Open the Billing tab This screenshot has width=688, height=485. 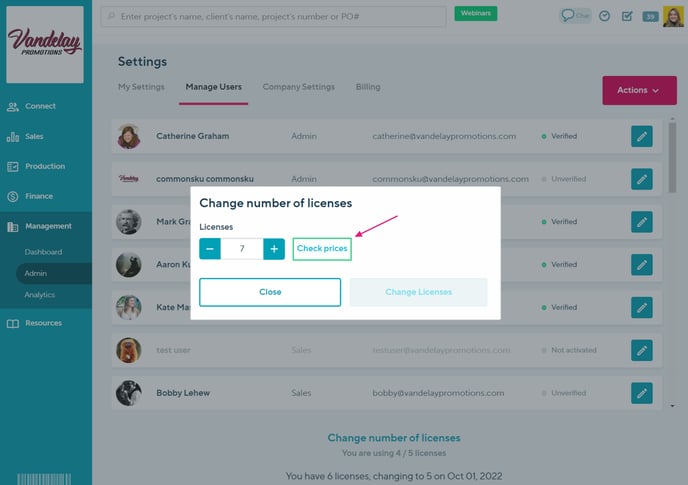click(x=368, y=87)
